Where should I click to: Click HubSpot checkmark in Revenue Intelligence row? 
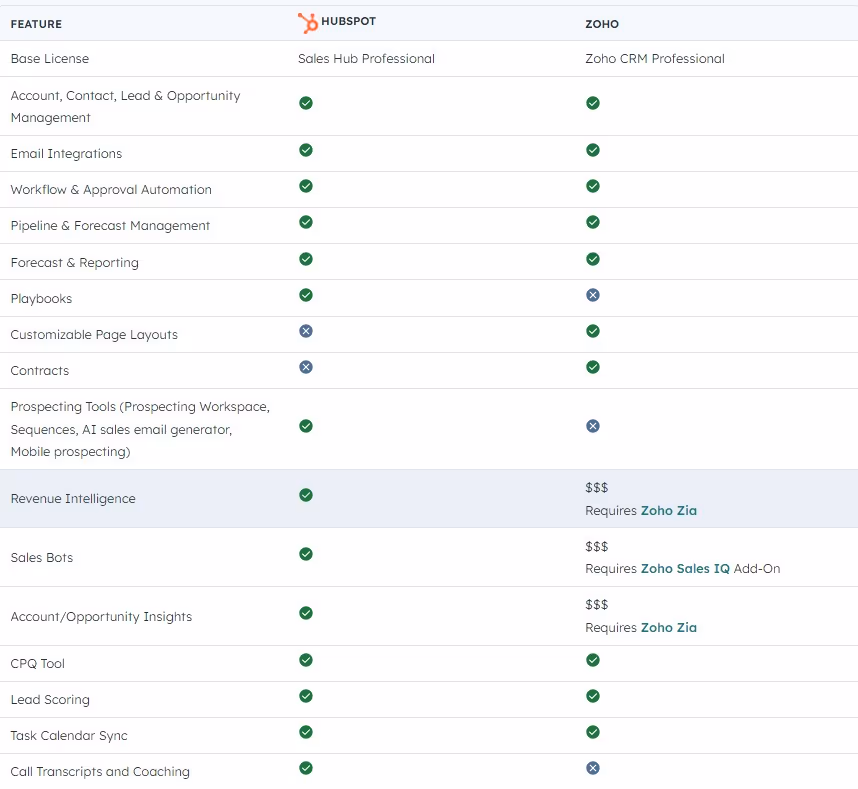(306, 495)
